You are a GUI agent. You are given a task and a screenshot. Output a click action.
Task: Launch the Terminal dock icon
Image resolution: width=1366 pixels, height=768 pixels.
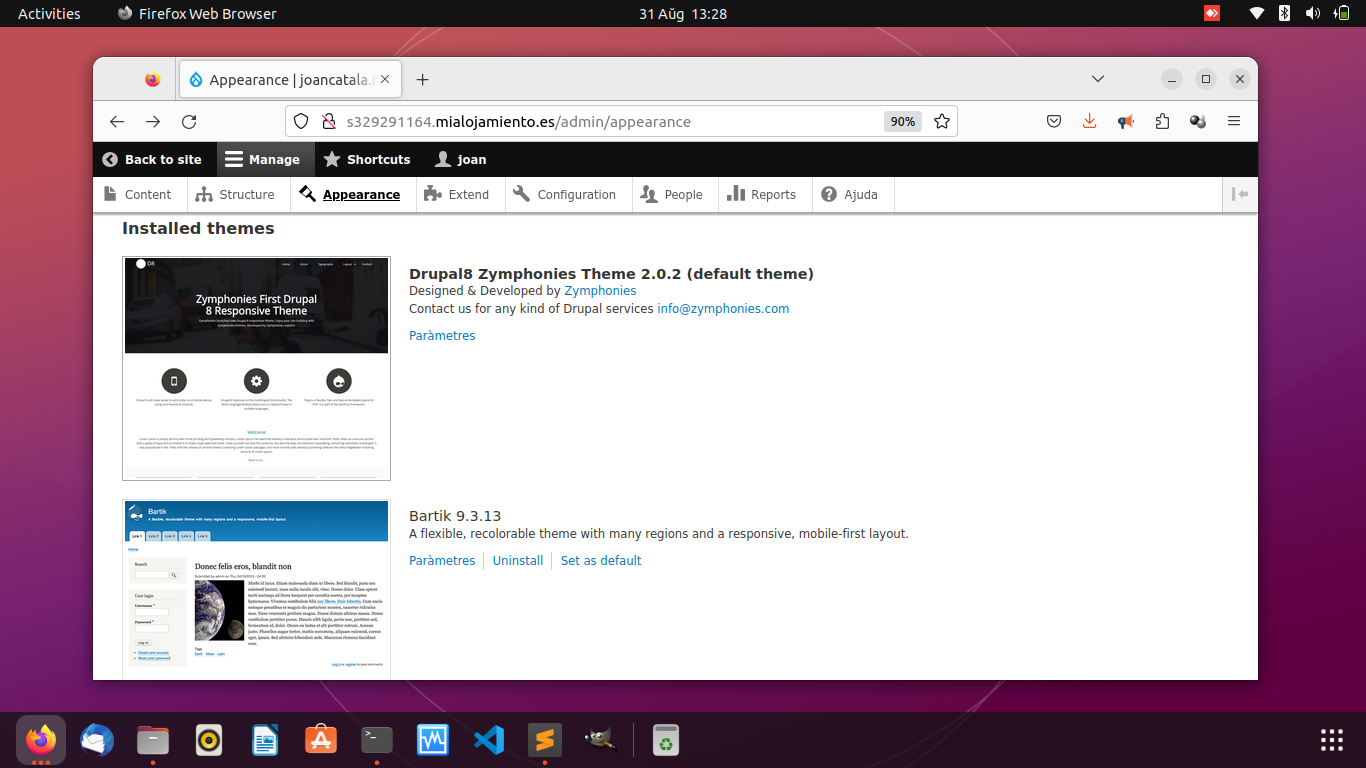pos(377,740)
